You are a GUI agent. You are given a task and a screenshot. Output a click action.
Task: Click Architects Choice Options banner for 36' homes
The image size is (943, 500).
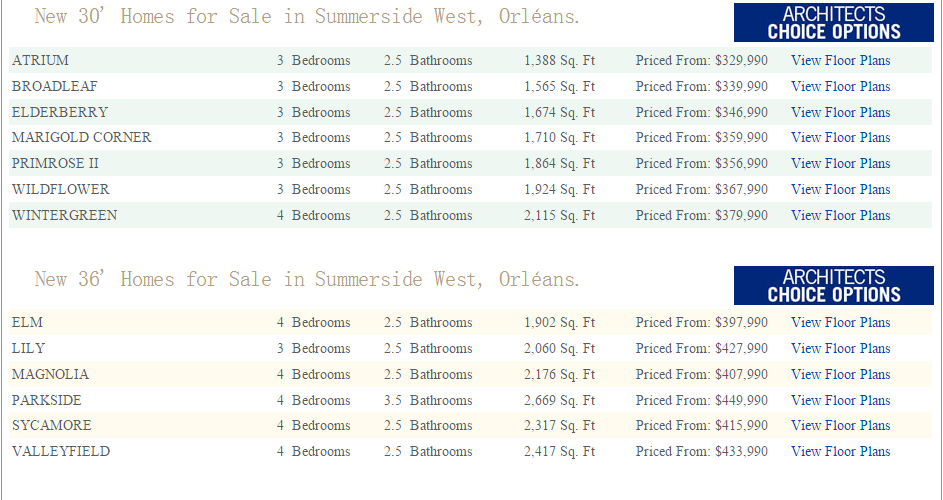(x=833, y=285)
